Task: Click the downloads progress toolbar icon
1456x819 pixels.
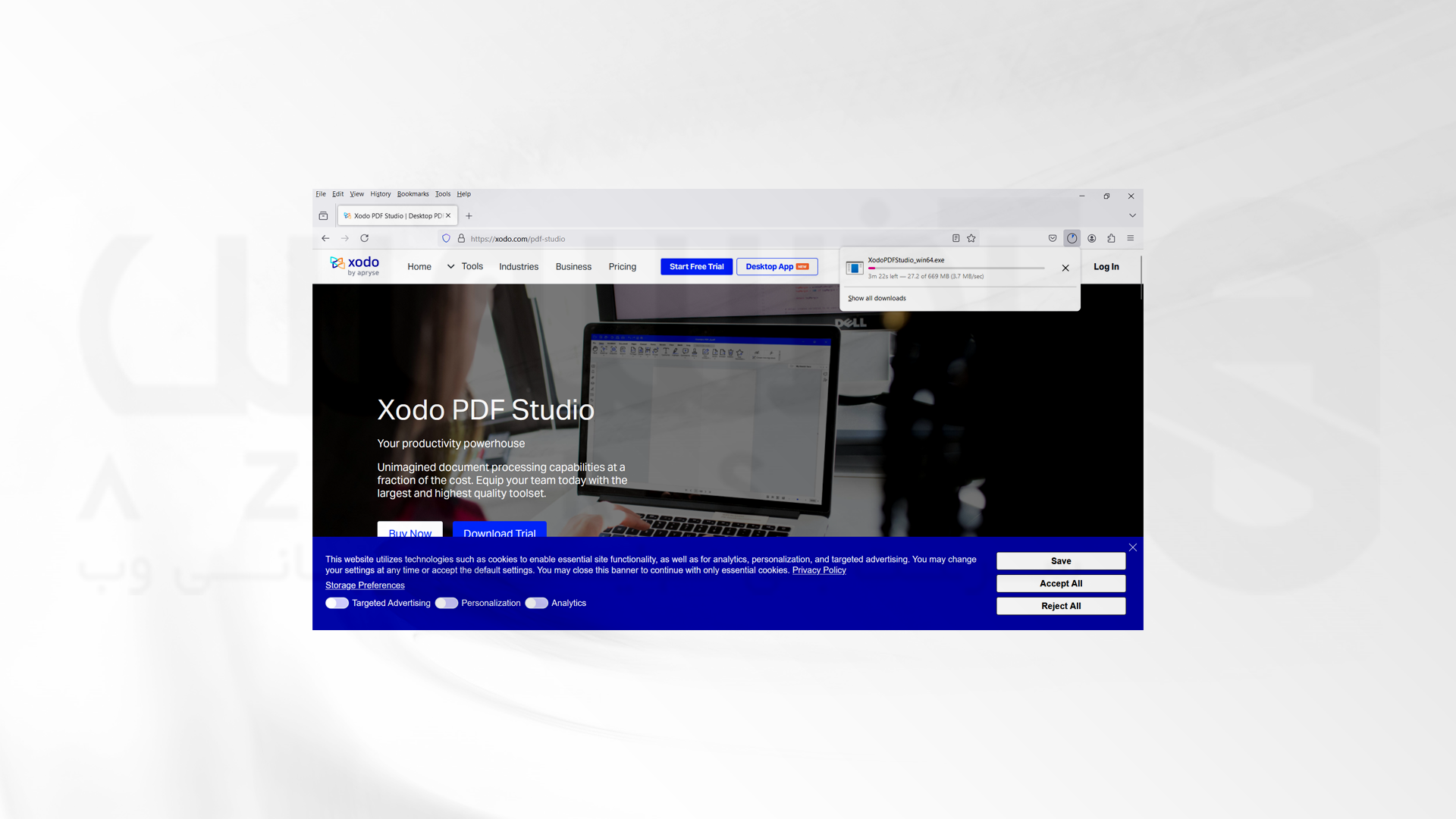Action: click(x=1072, y=238)
